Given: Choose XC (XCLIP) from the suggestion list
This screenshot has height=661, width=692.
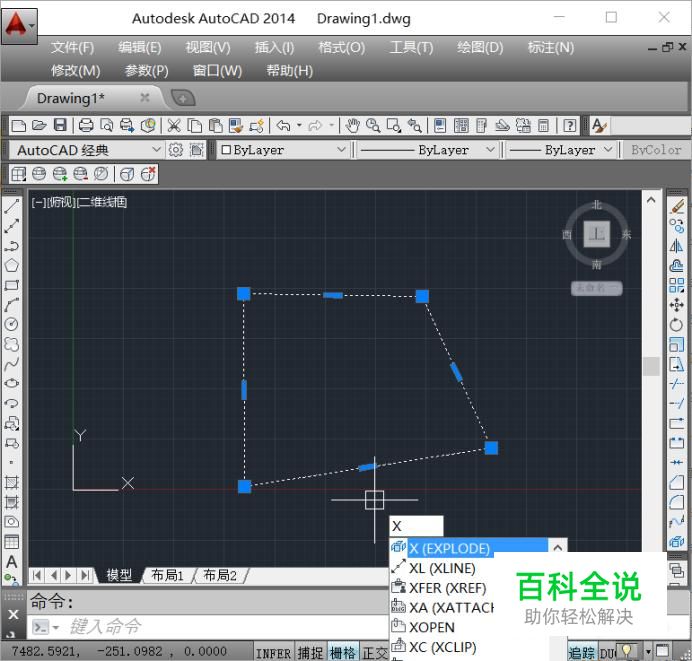Looking at the screenshot, I should 442,647.
